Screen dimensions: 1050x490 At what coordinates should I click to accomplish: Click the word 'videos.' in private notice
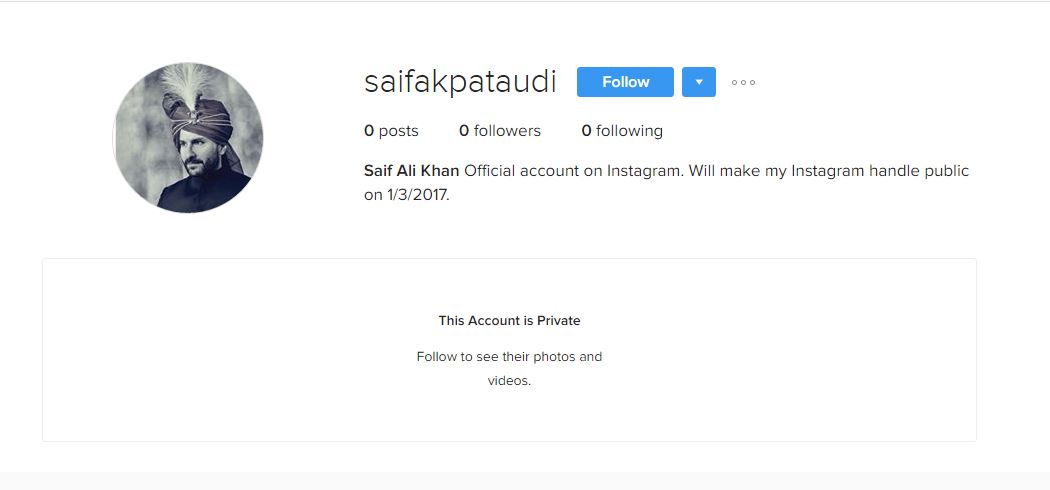[509, 381]
